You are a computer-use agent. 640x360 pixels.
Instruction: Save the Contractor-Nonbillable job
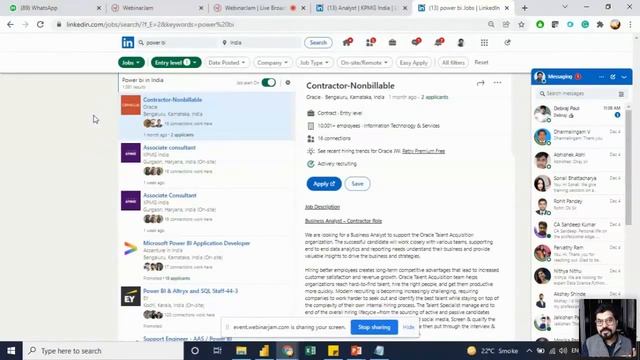357,184
